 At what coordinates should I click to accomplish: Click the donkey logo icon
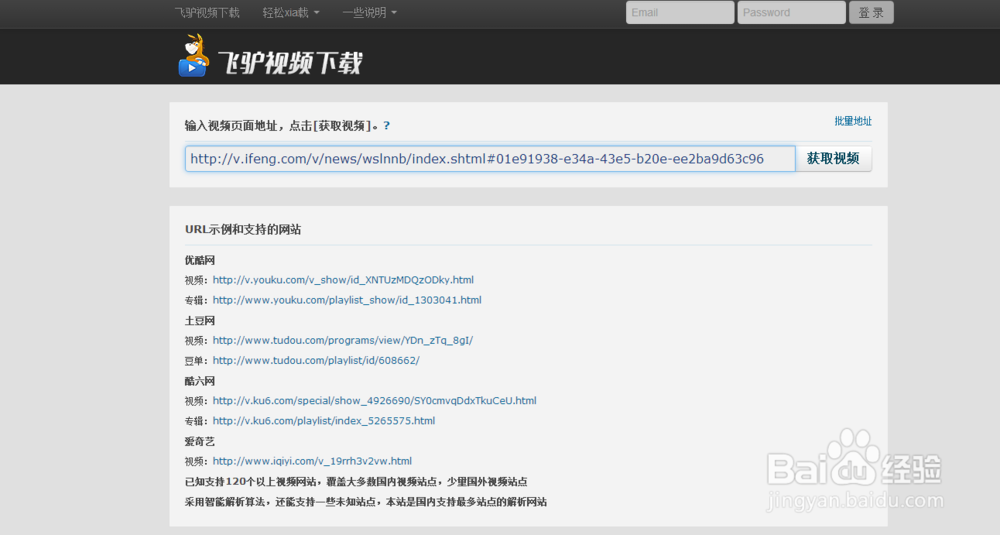click(x=193, y=55)
